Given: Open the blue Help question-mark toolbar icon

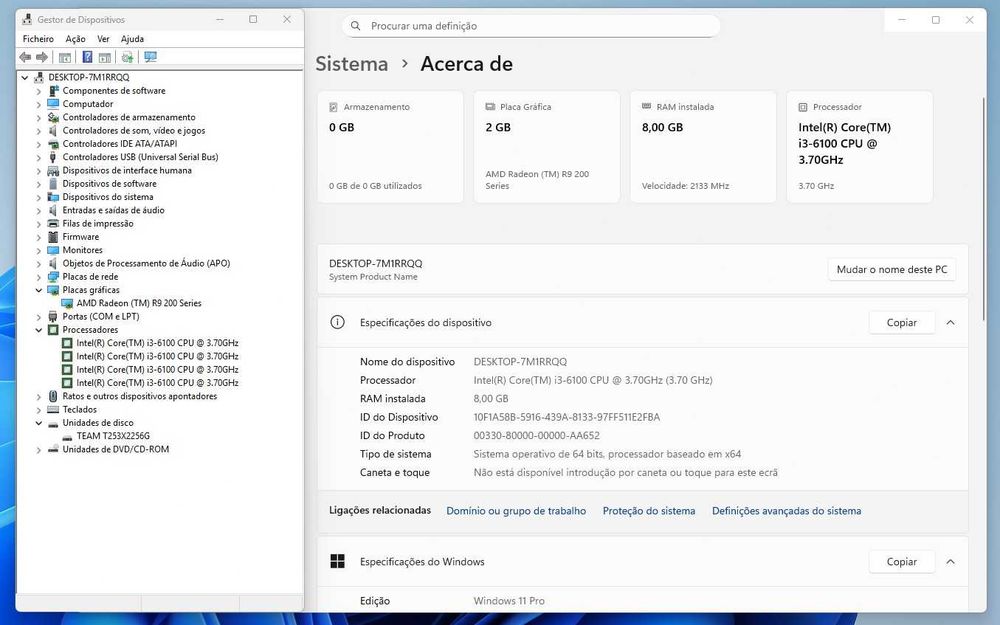Looking at the screenshot, I should point(87,57).
